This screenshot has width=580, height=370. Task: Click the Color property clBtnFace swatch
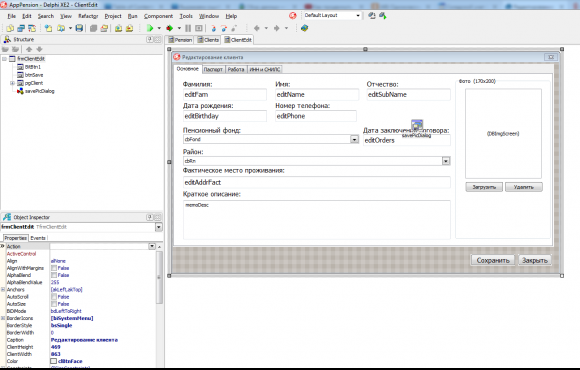(x=54, y=361)
